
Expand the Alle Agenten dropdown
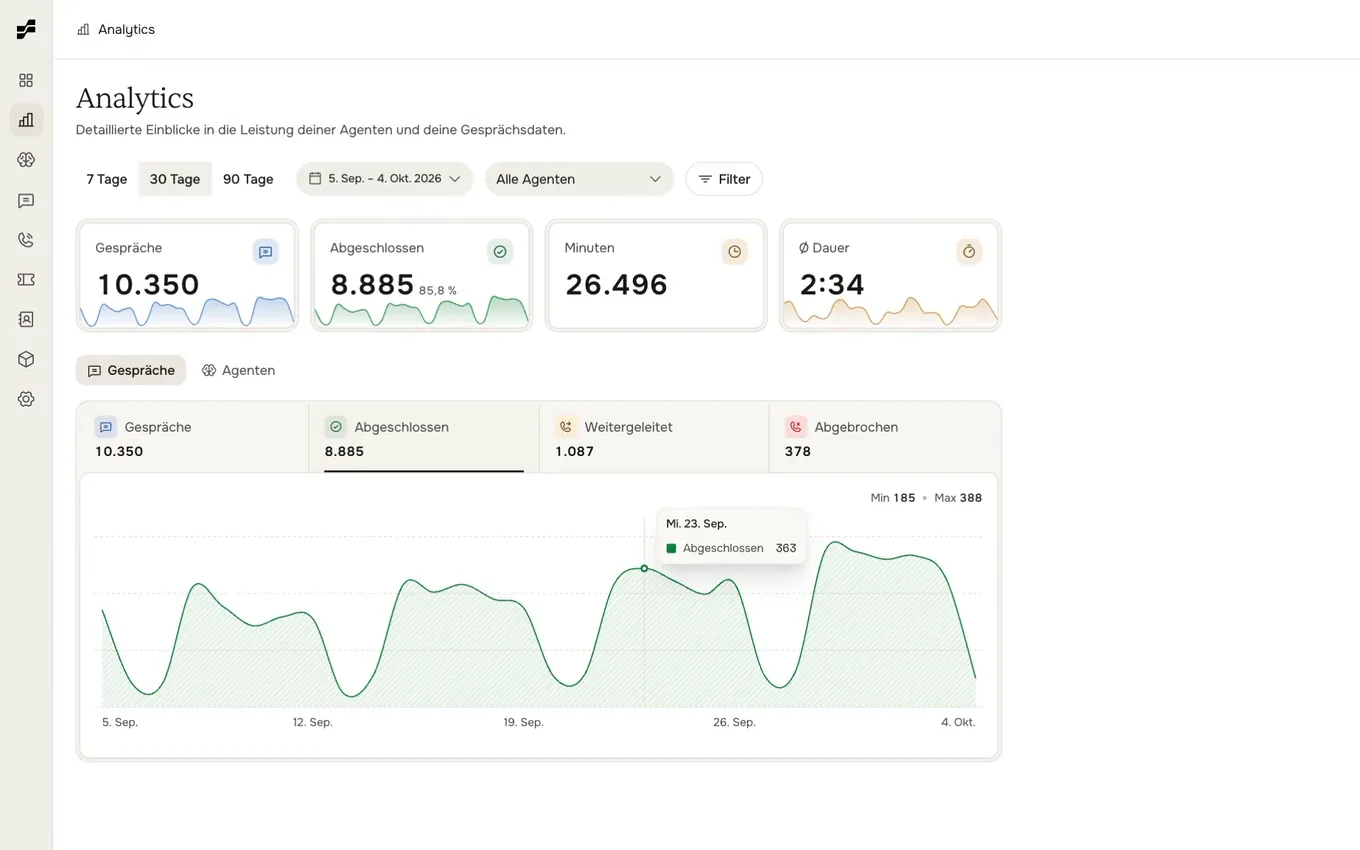(579, 179)
